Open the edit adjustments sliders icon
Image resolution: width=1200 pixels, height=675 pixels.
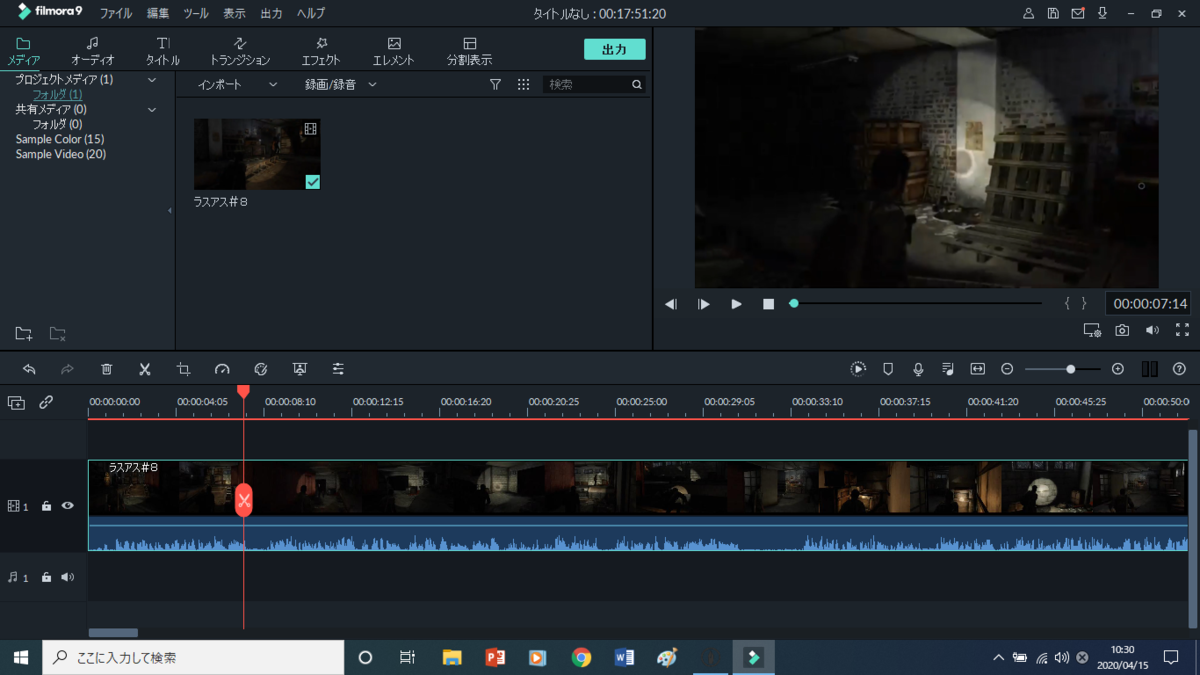click(x=338, y=369)
